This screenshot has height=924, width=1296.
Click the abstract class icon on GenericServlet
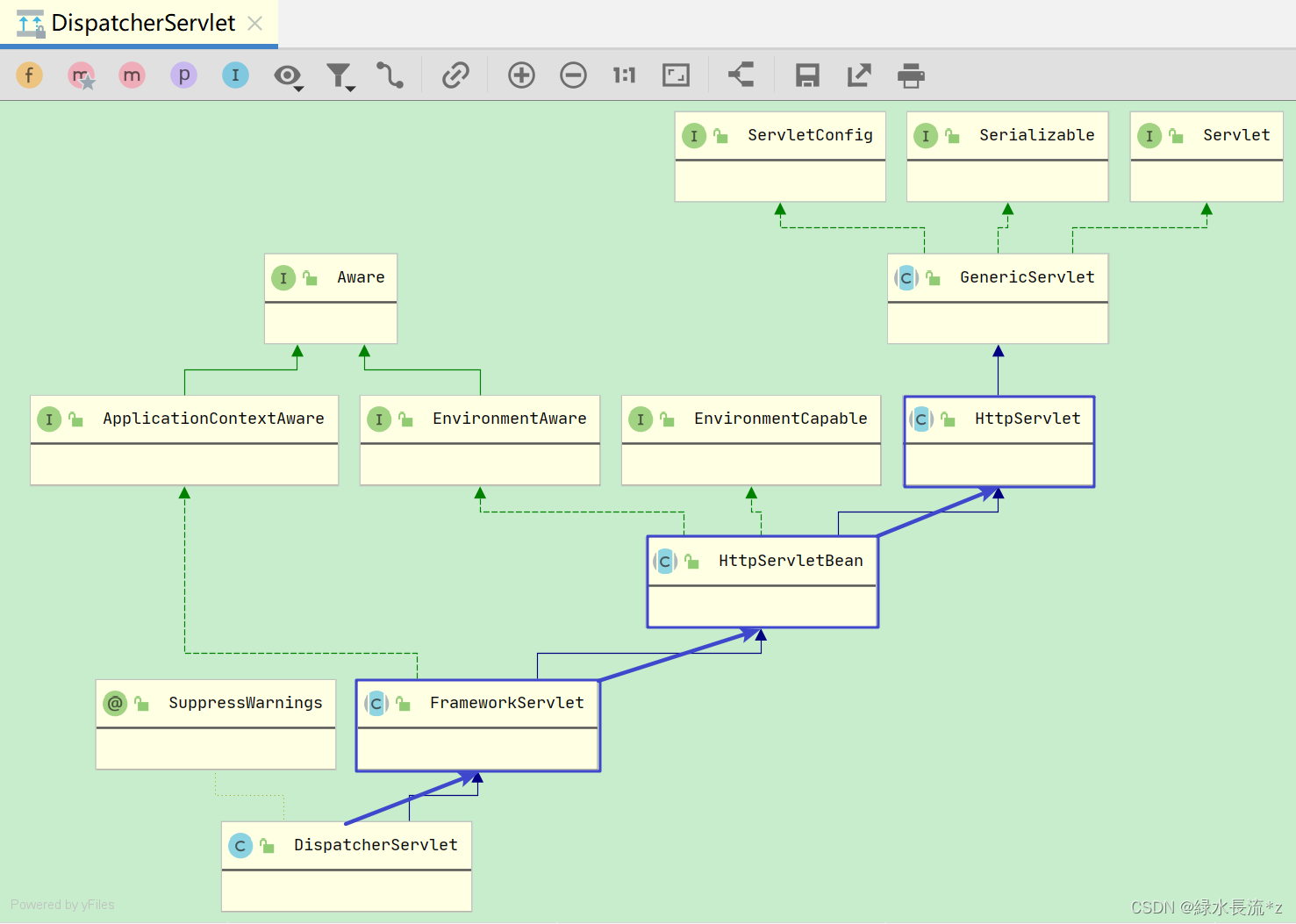906,278
